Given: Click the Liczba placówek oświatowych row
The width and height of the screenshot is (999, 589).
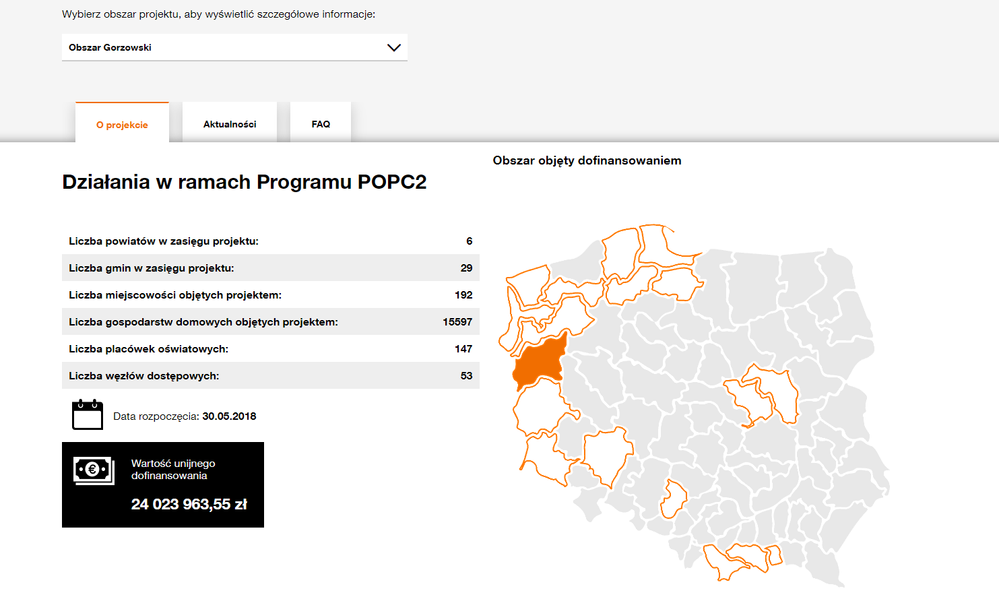Looking at the screenshot, I should coord(270,349).
